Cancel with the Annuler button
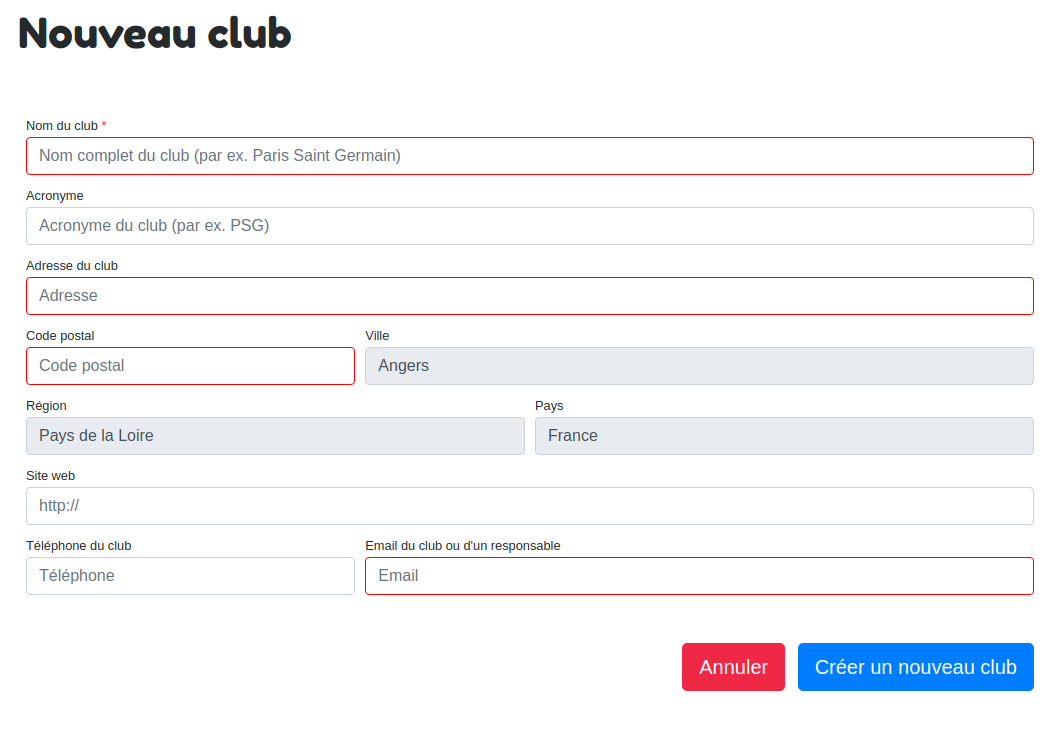 [x=733, y=667]
